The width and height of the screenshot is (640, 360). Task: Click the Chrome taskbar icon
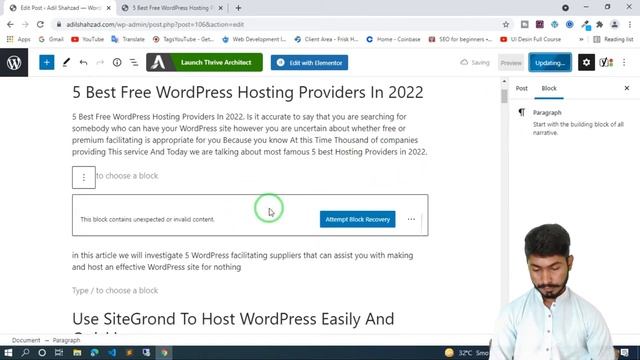pyautogui.click(x=164, y=352)
